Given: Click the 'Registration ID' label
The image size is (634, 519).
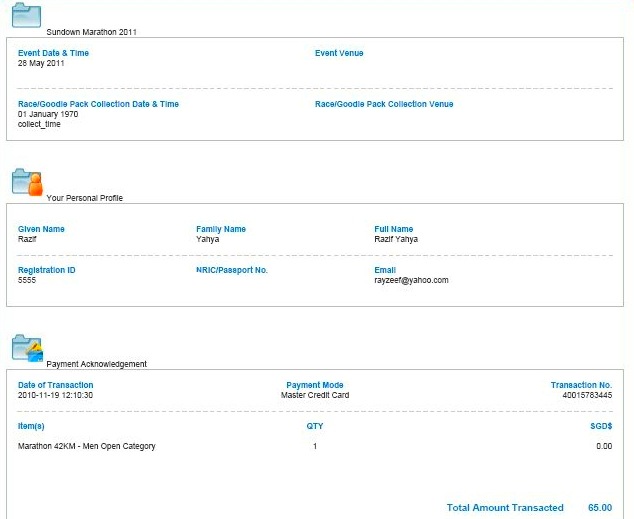Looking at the screenshot, I should [x=46, y=270].
